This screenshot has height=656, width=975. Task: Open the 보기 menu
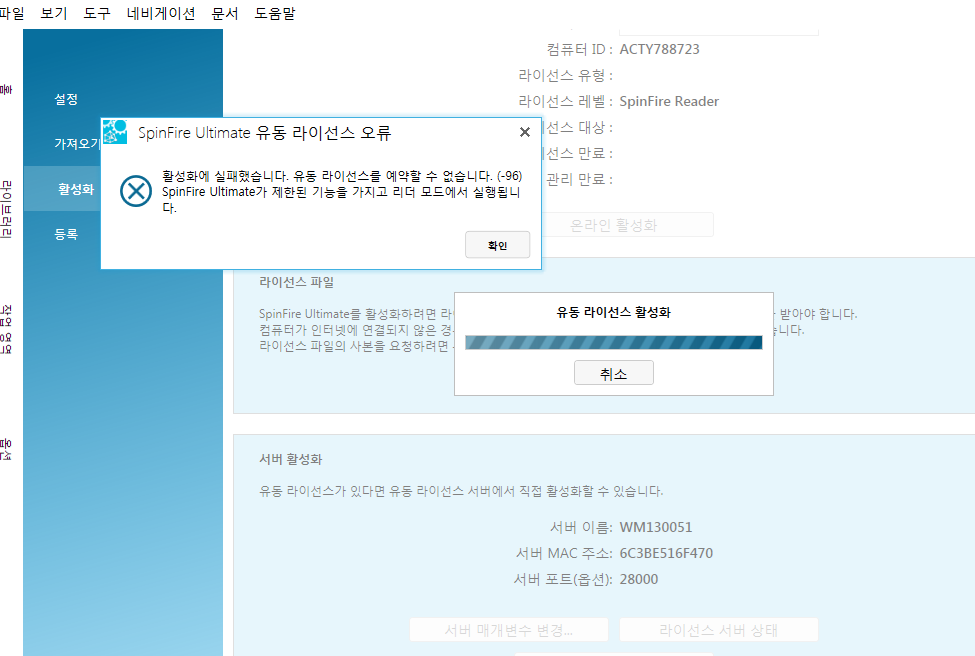point(53,13)
